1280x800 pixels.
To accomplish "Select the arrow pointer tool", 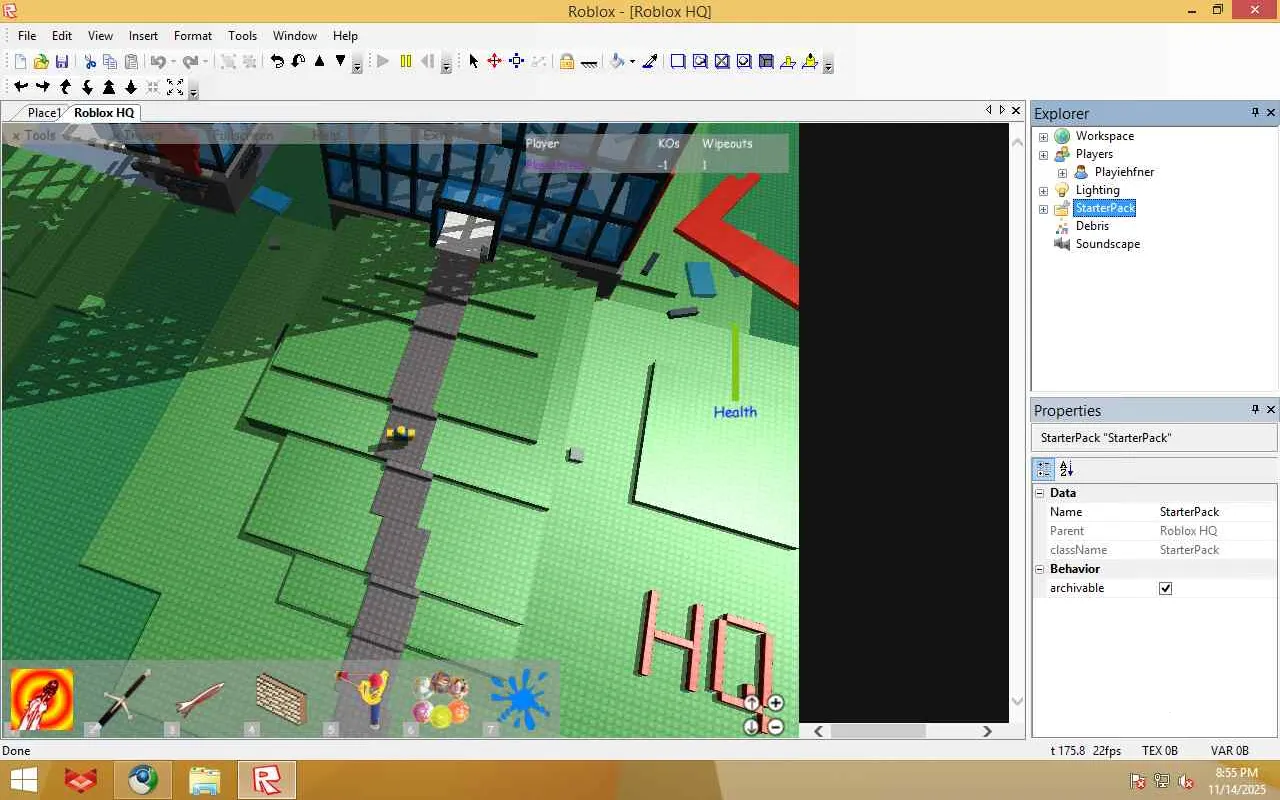I will [x=474, y=62].
